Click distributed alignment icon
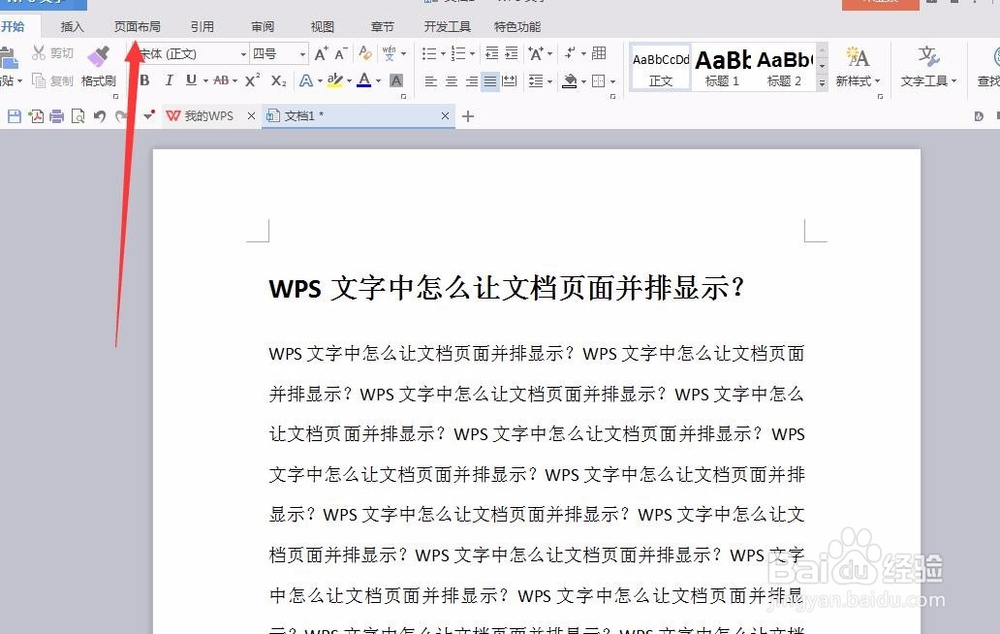The image size is (1000, 634). [x=510, y=81]
